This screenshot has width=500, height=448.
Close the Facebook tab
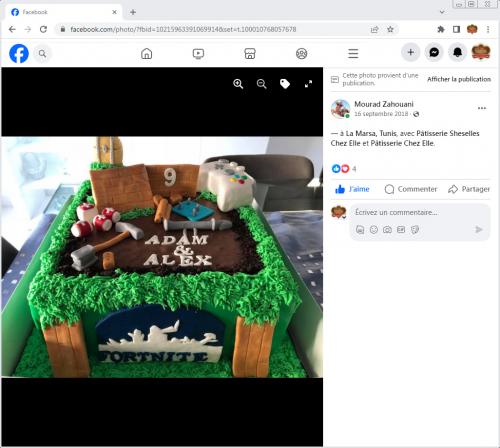[114, 12]
